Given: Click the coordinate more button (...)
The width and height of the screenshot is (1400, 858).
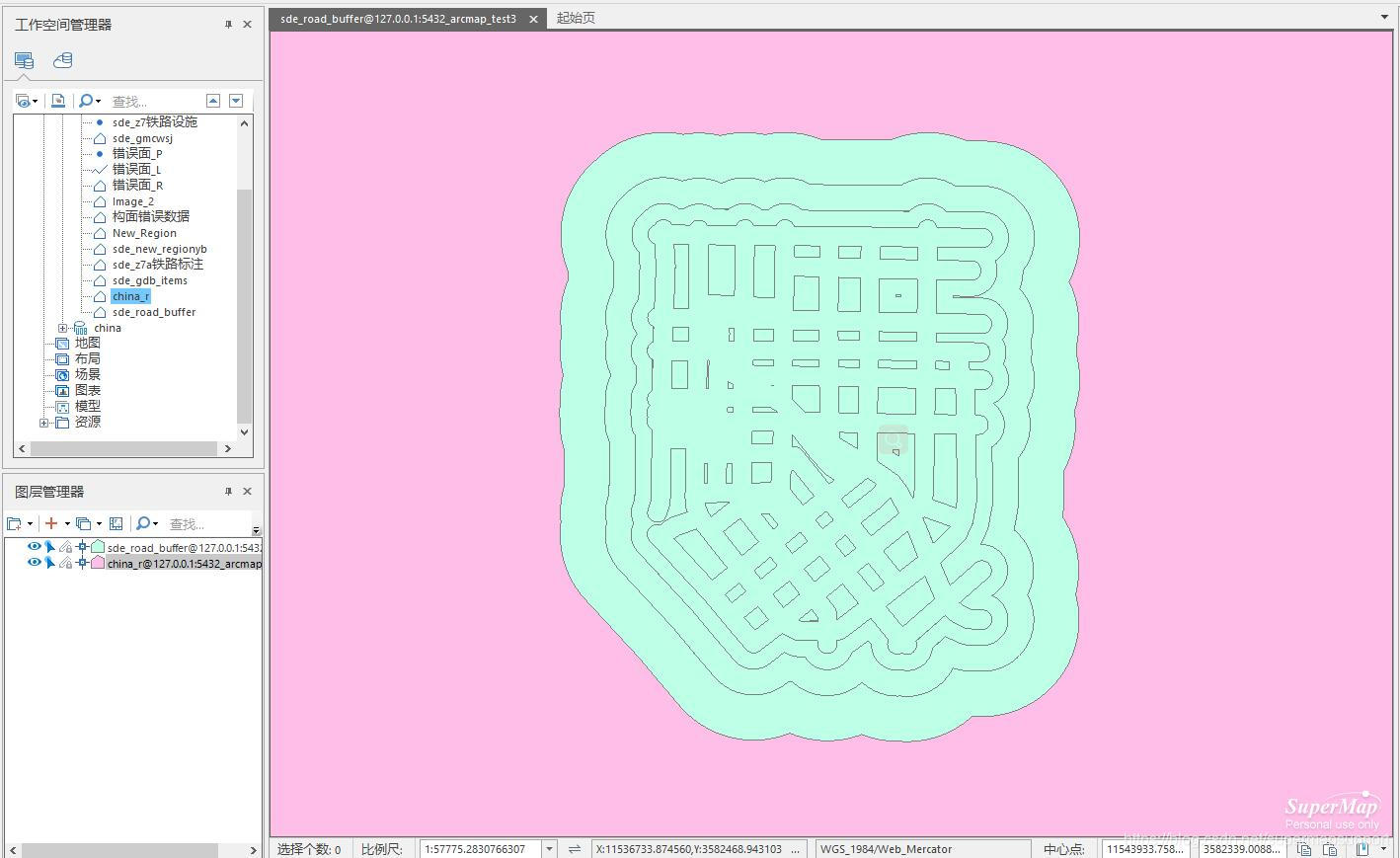Looking at the screenshot, I should (796, 849).
